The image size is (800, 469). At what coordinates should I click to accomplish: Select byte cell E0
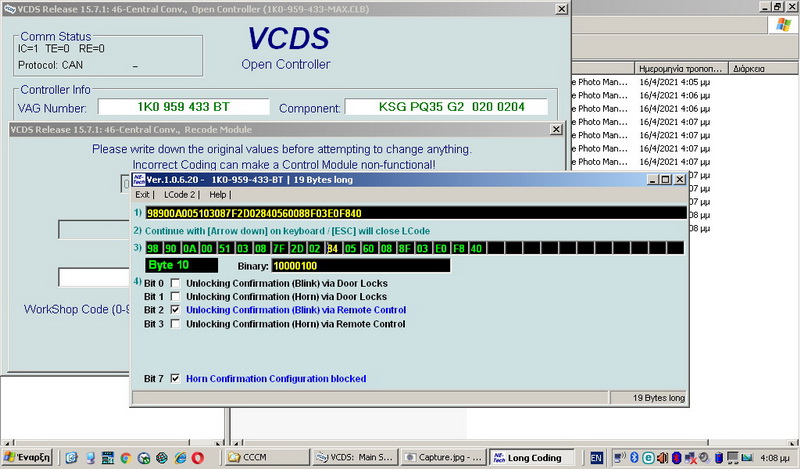(441, 249)
